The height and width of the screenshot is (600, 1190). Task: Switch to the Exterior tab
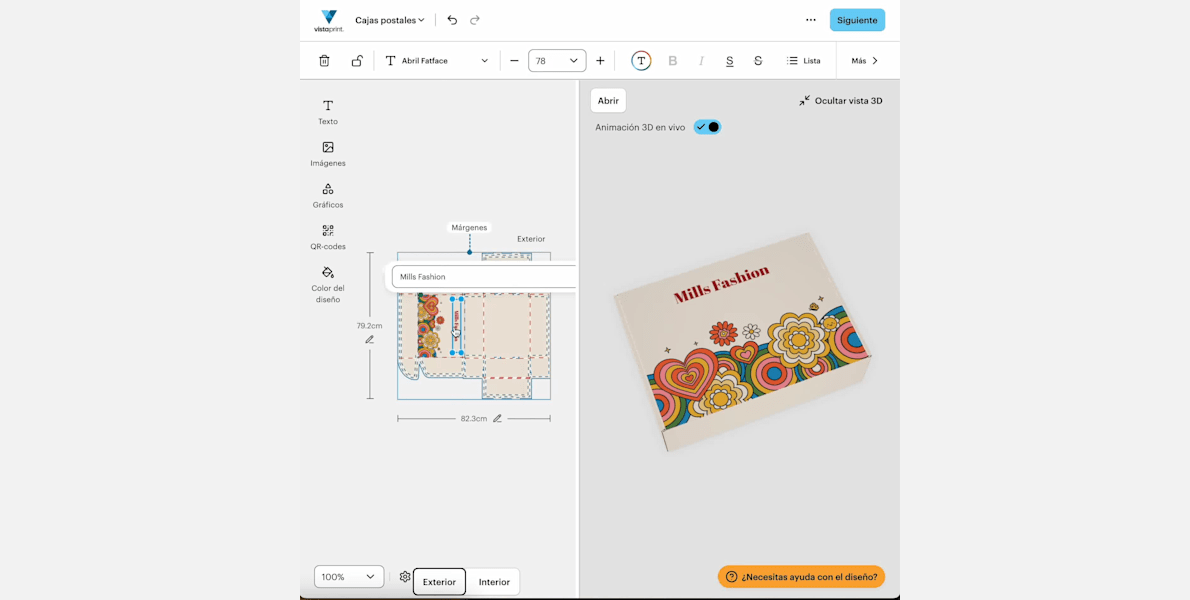[x=439, y=582]
